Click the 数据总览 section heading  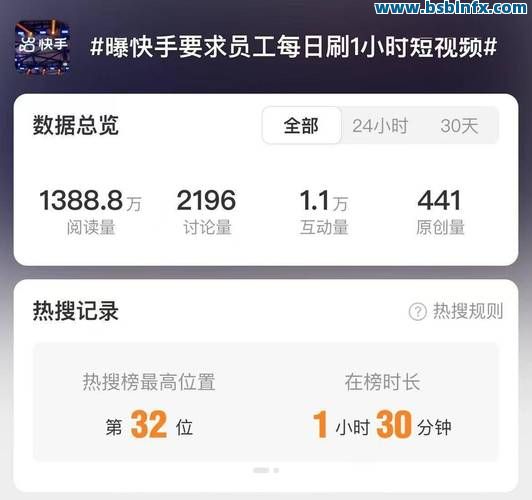tap(76, 126)
